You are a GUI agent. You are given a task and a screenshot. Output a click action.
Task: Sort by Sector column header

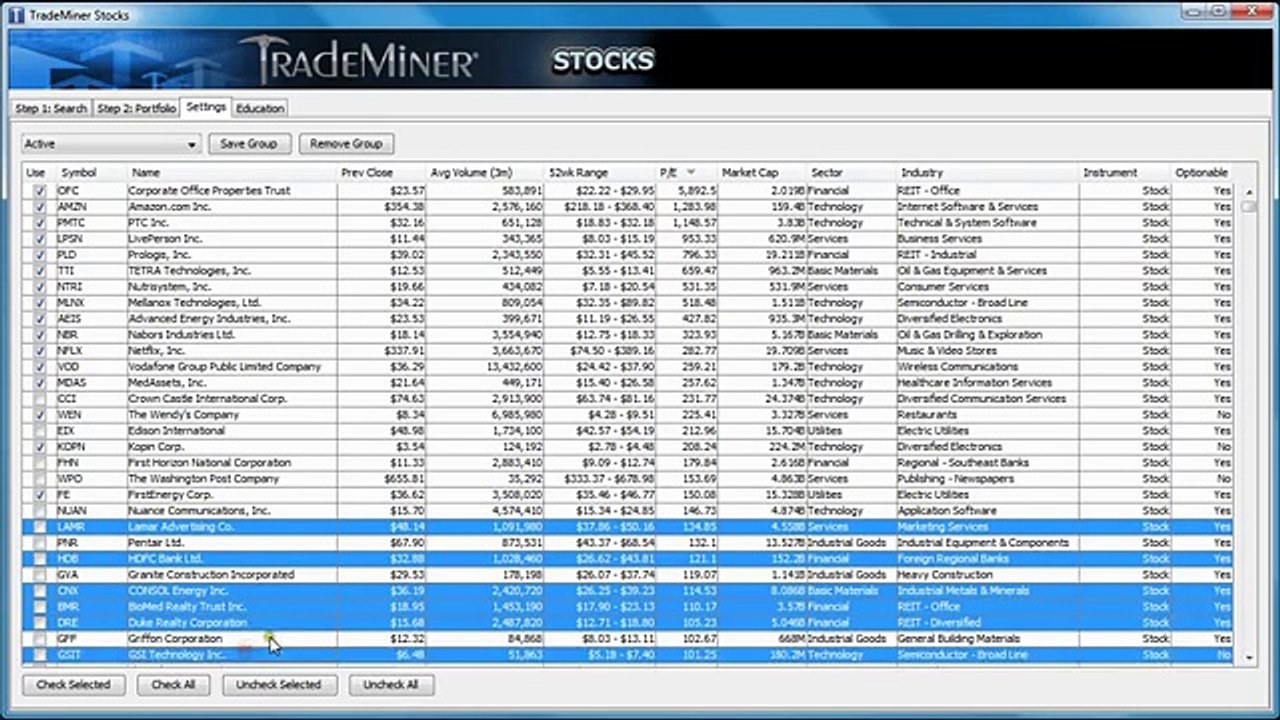click(x=851, y=173)
